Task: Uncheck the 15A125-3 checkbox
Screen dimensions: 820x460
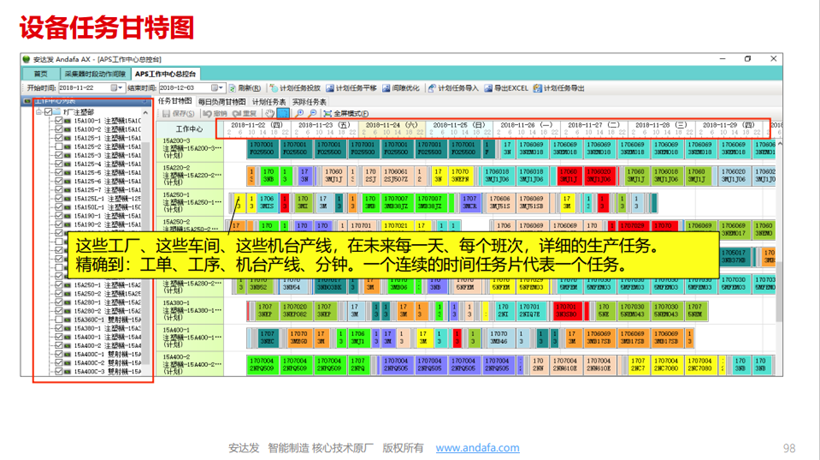Action: 59,155
